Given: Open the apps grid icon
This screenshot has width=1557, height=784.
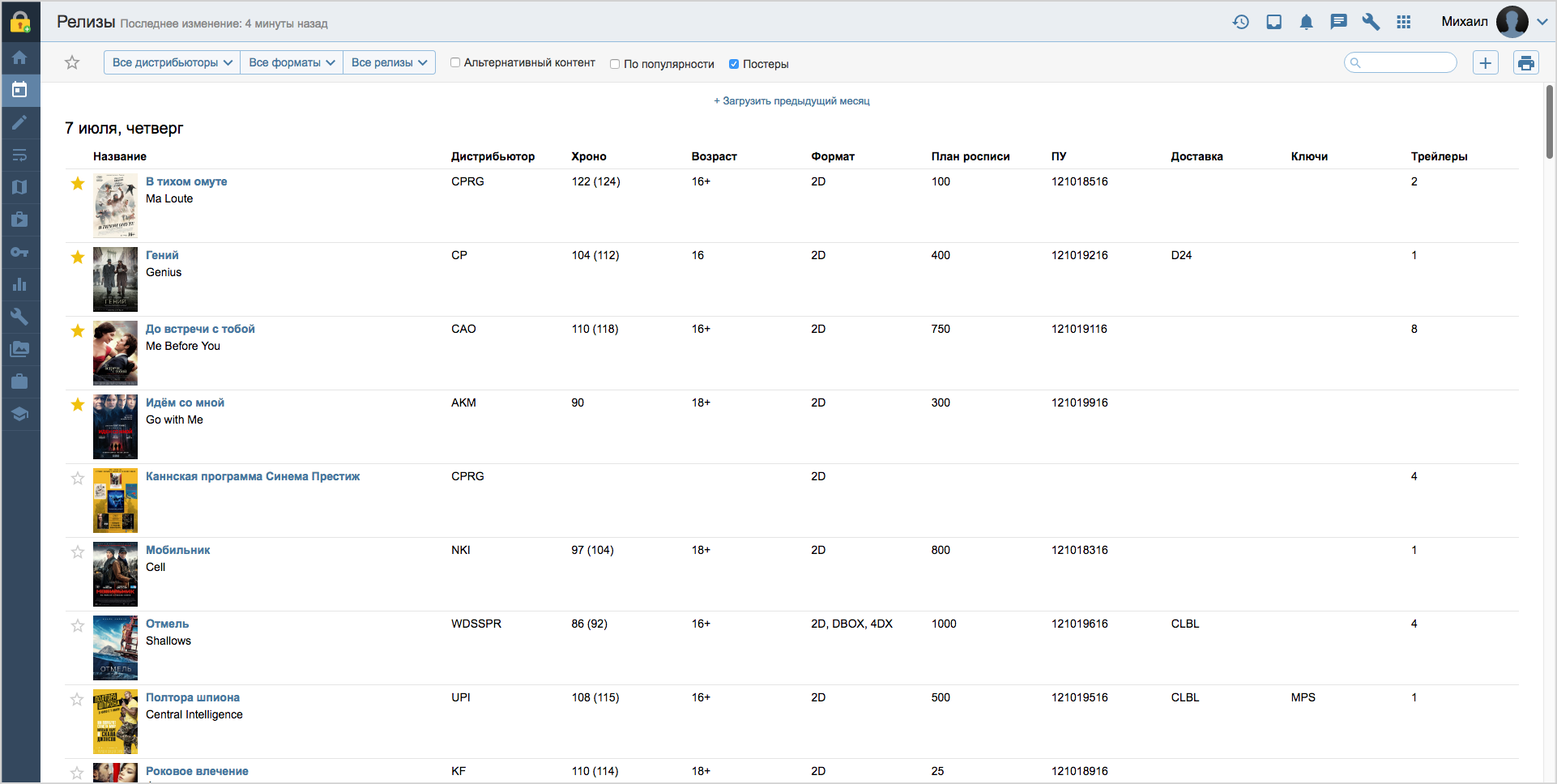Looking at the screenshot, I should coord(1404,22).
